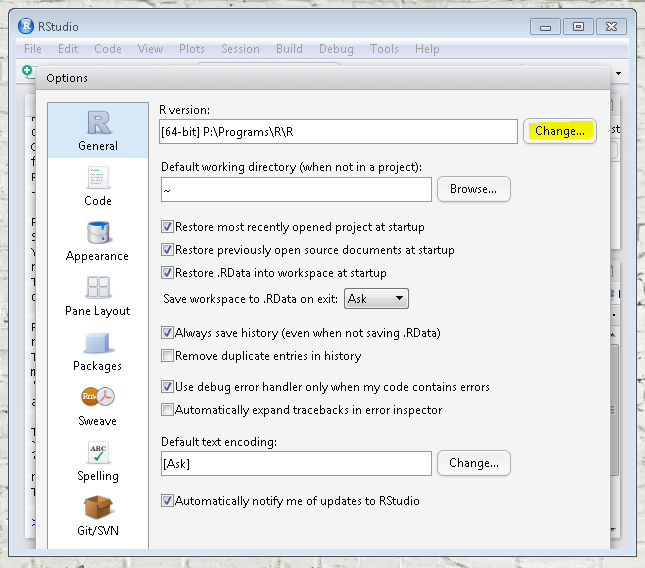Open the Edit menu
The image size is (645, 568).
pos(68,49)
